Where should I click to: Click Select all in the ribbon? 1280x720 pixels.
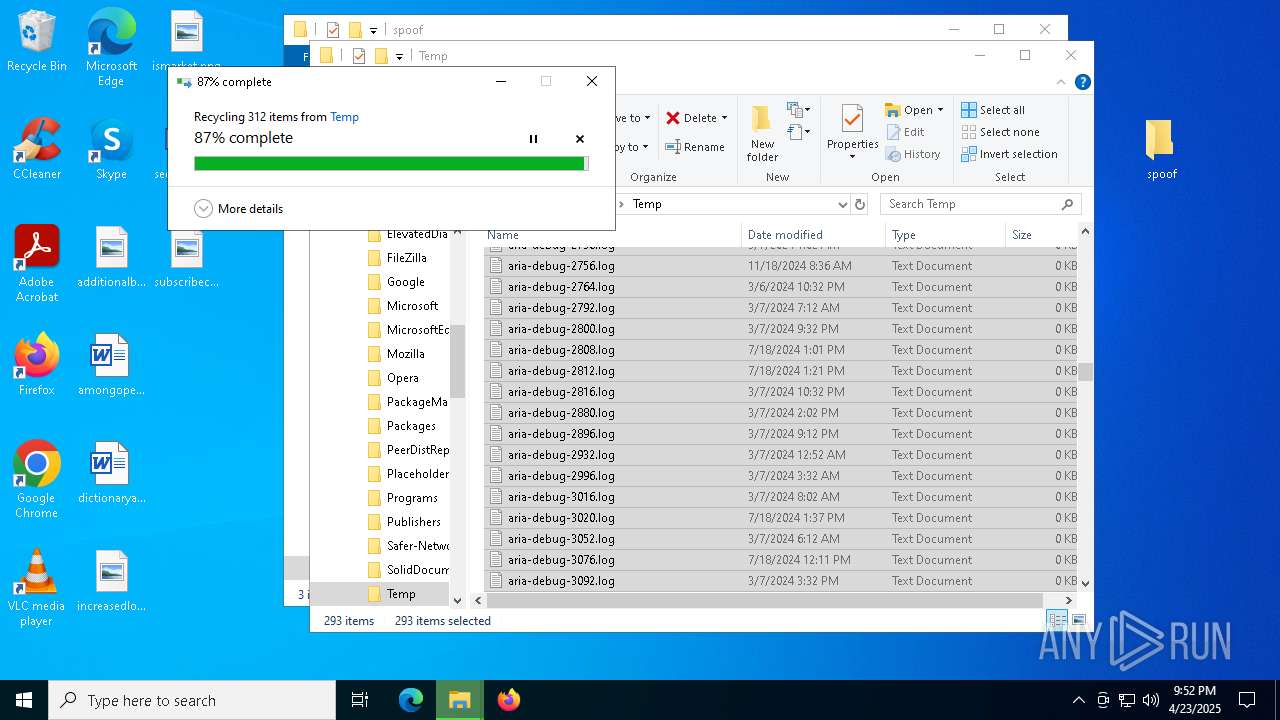point(993,110)
